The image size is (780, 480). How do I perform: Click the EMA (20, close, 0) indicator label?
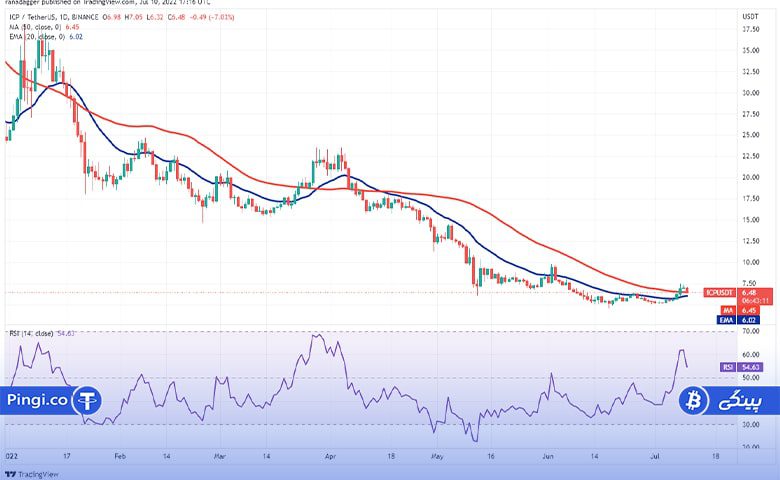point(37,37)
